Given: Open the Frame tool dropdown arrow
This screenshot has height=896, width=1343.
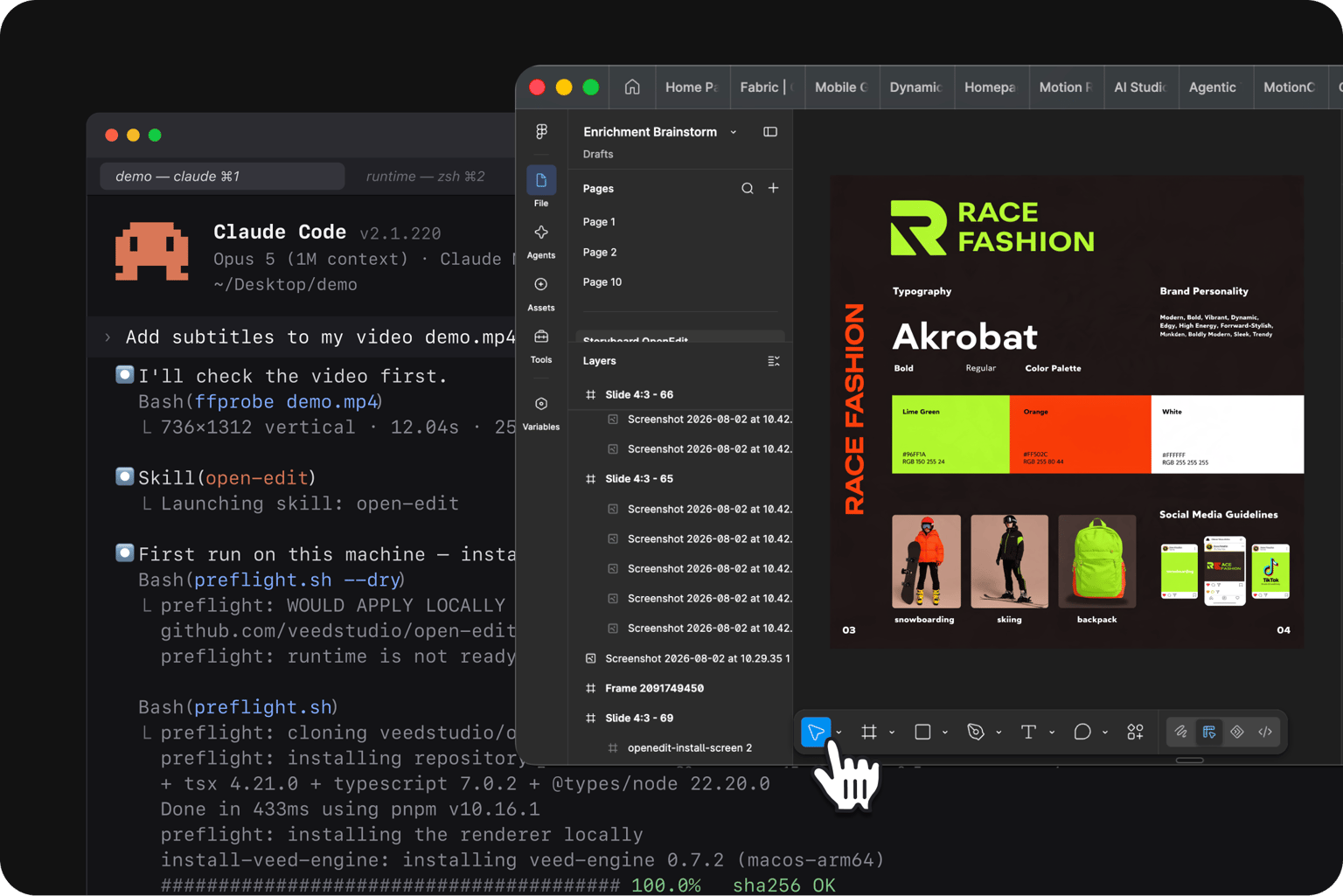Looking at the screenshot, I should [x=892, y=733].
